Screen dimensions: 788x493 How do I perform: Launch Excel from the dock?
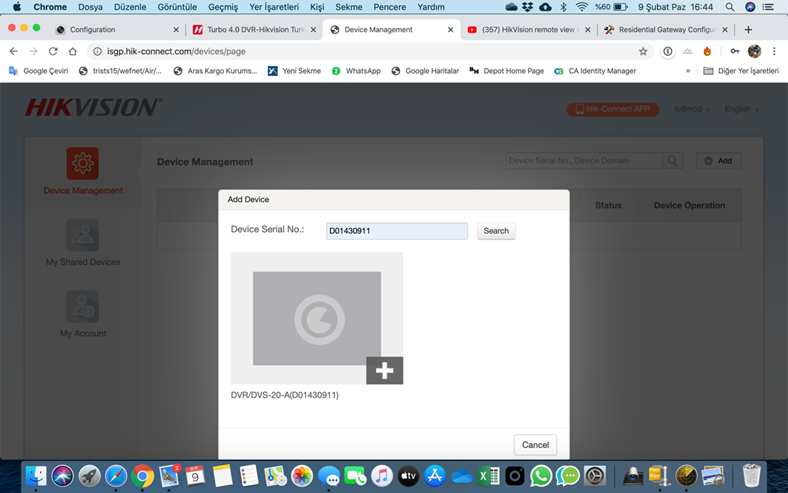[x=488, y=476]
